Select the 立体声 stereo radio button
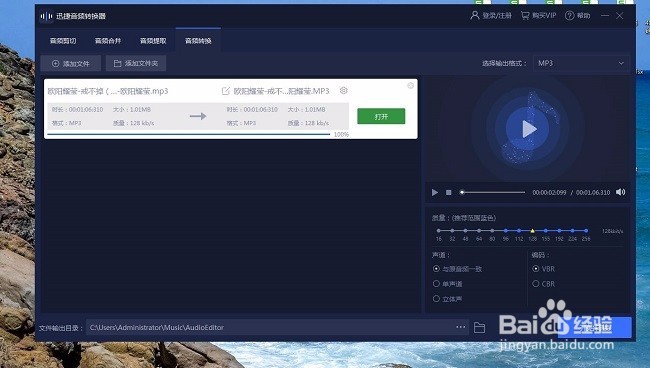This screenshot has height=368, width=650. coord(436,298)
